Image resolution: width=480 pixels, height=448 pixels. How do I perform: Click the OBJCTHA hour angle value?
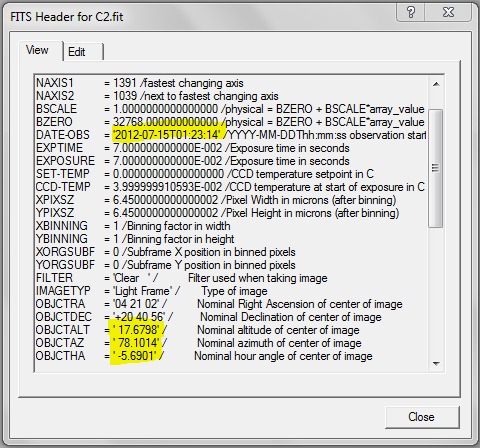135,356
